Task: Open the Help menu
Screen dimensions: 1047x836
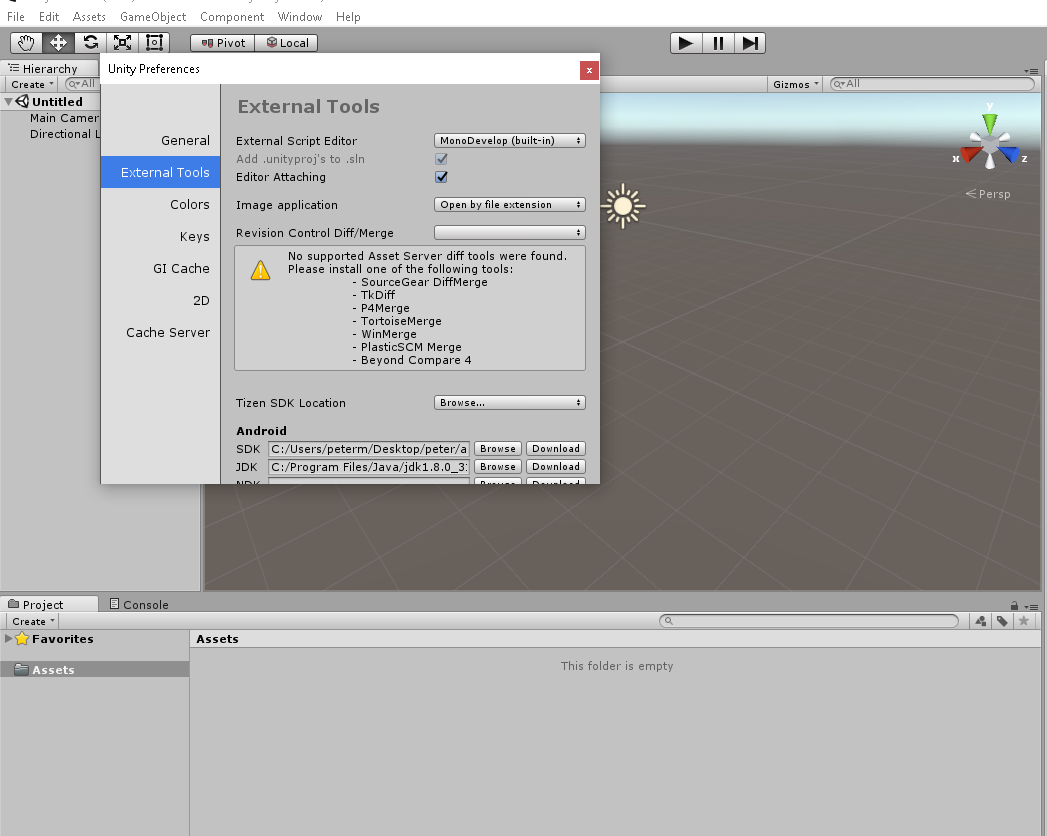Action: pyautogui.click(x=348, y=17)
